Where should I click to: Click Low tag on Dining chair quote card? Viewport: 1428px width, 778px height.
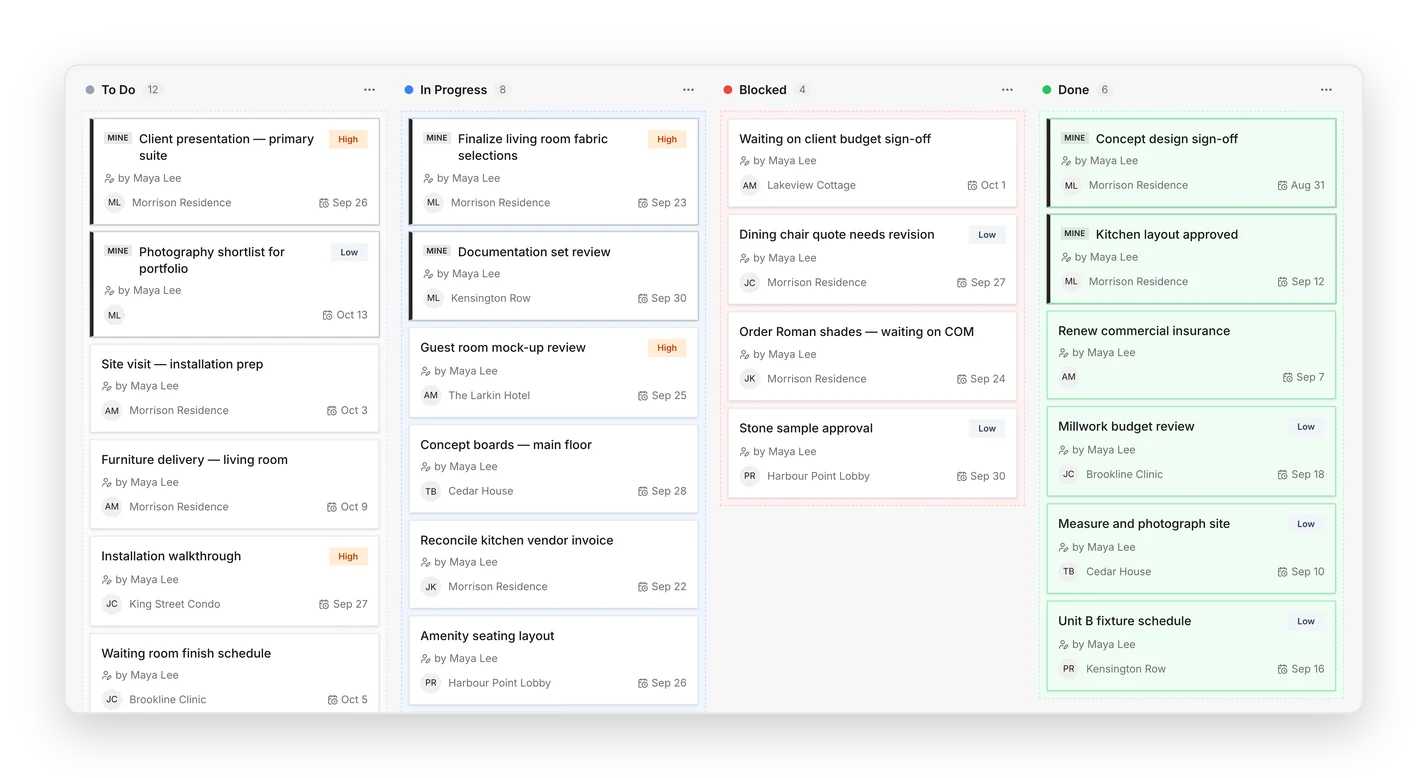pyautogui.click(x=987, y=235)
